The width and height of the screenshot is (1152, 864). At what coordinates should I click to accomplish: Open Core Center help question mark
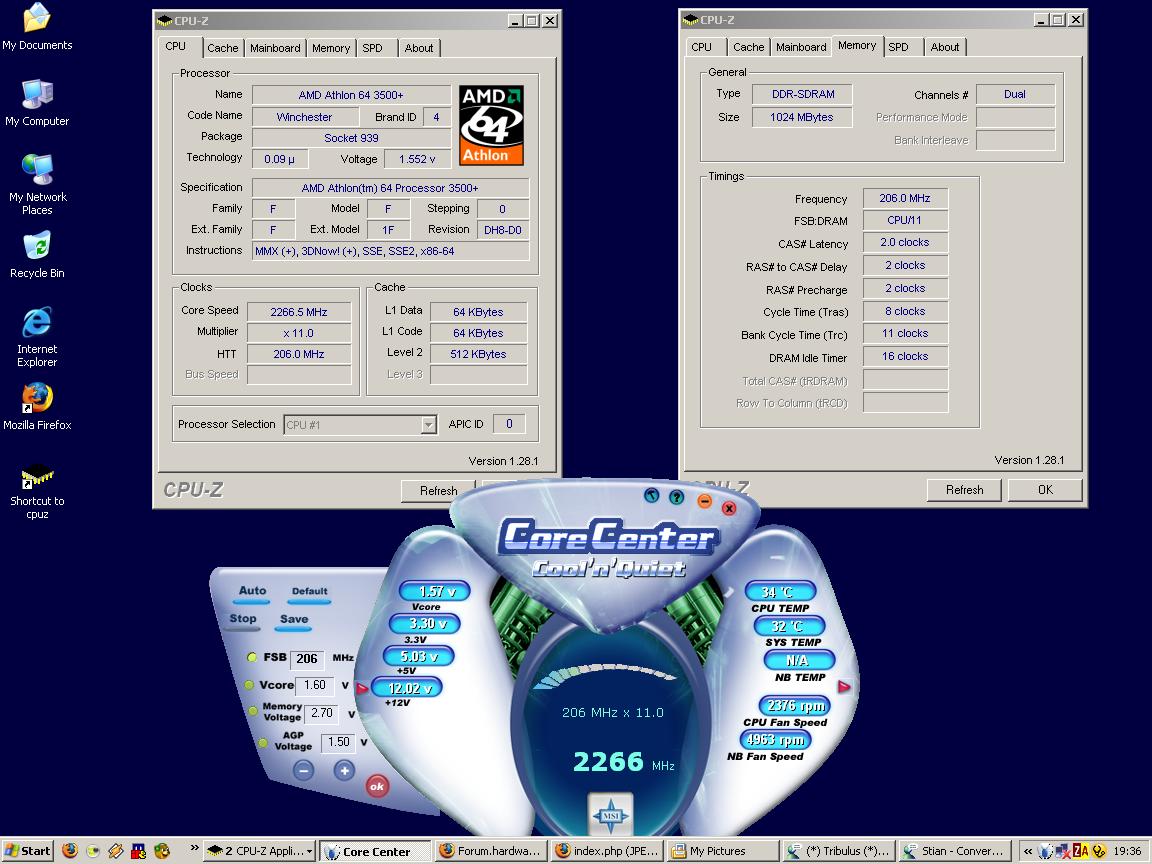(677, 497)
